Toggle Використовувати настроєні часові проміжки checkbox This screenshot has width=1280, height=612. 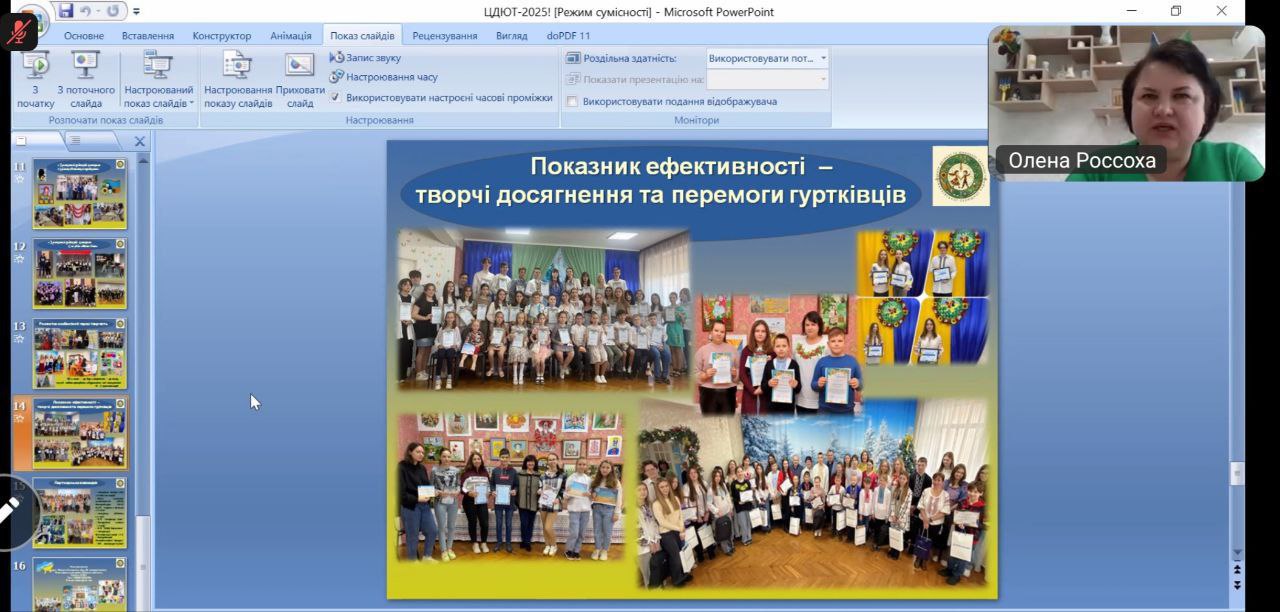click(336, 98)
